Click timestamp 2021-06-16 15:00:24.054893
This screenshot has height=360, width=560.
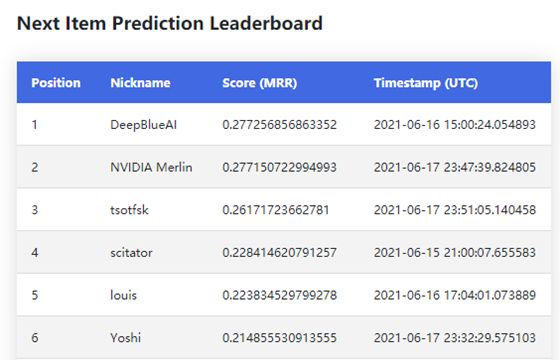(455, 125)
